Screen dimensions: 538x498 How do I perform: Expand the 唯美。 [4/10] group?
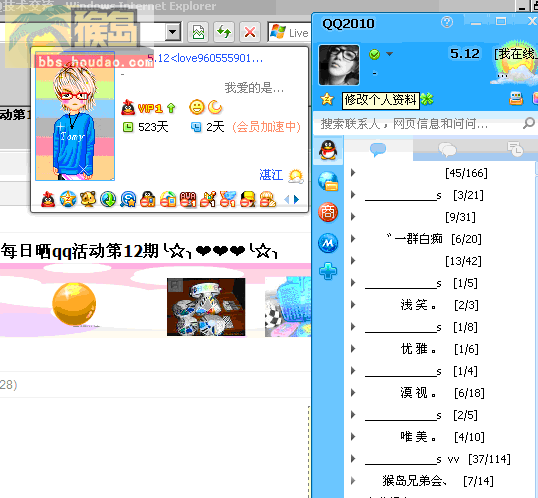coord(353,437)
